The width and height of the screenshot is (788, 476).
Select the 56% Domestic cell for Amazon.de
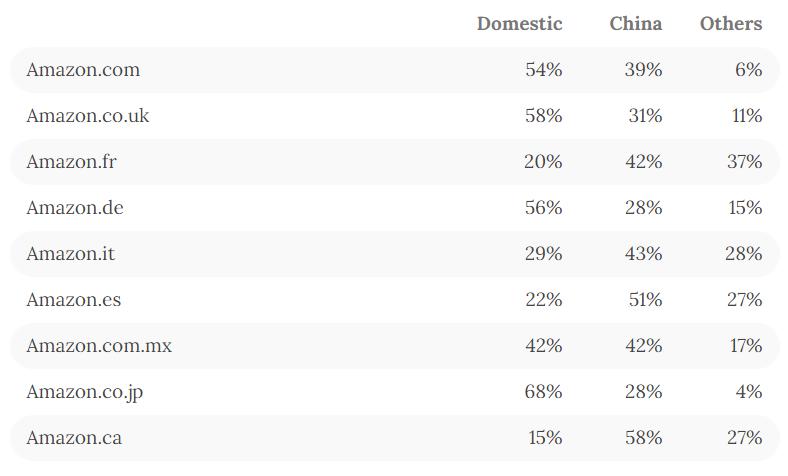coord(543,208)
